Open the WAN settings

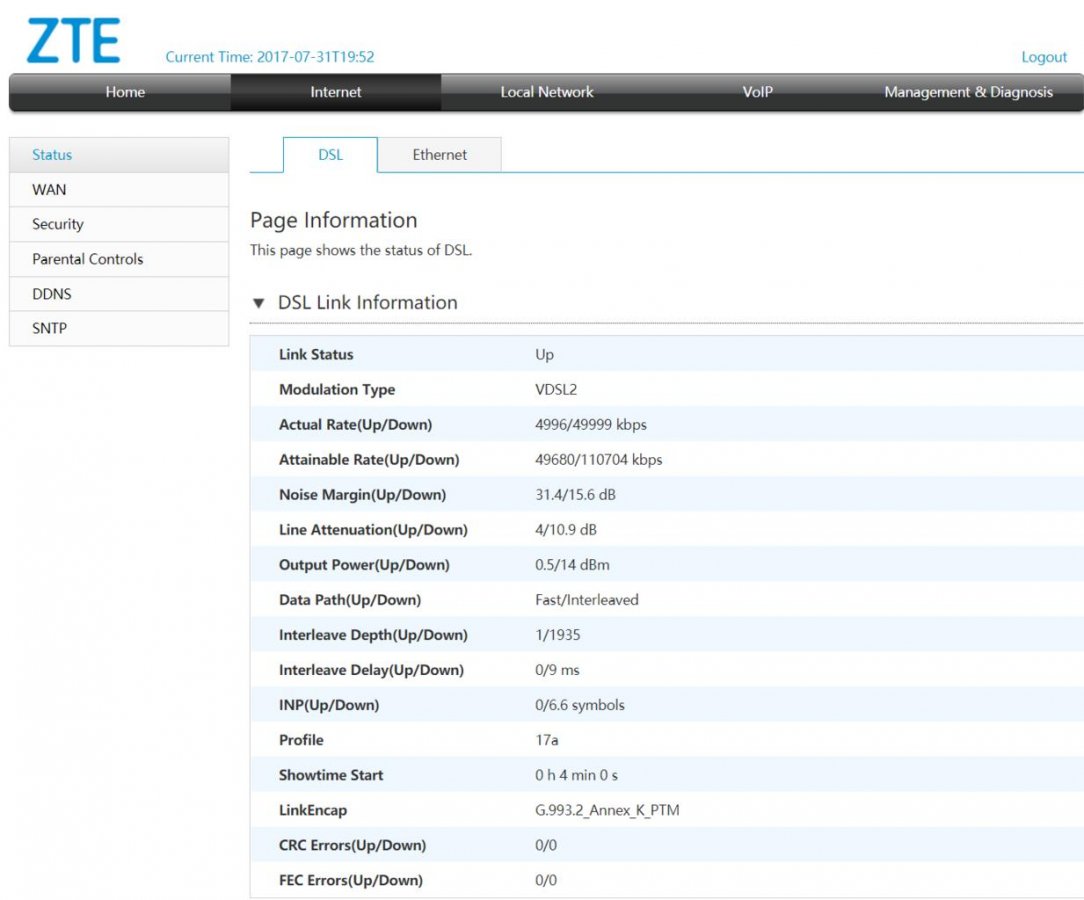tap(47, 189)
